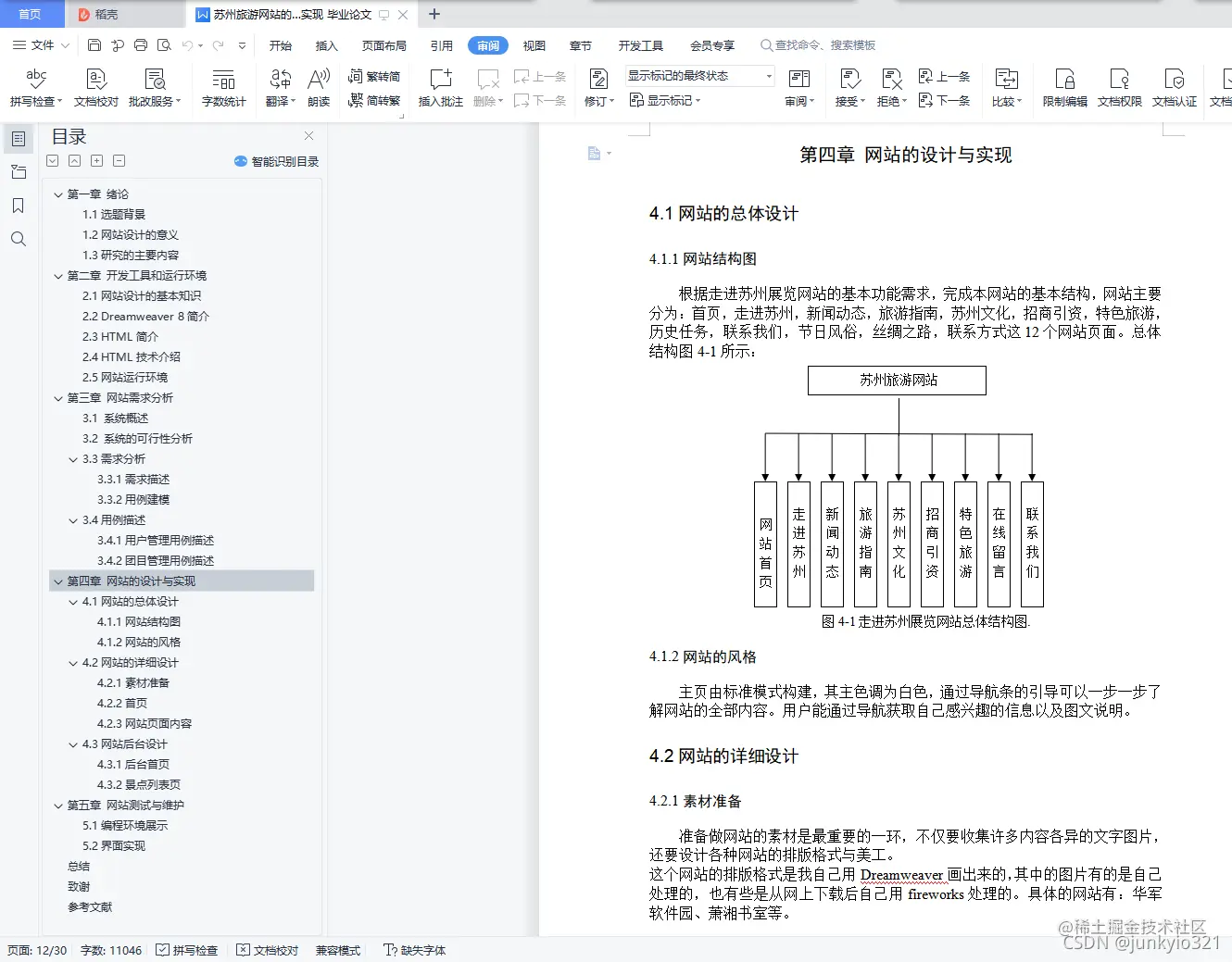
Task: Toggle 显示标记 show markup
Action: click(665, 100)
